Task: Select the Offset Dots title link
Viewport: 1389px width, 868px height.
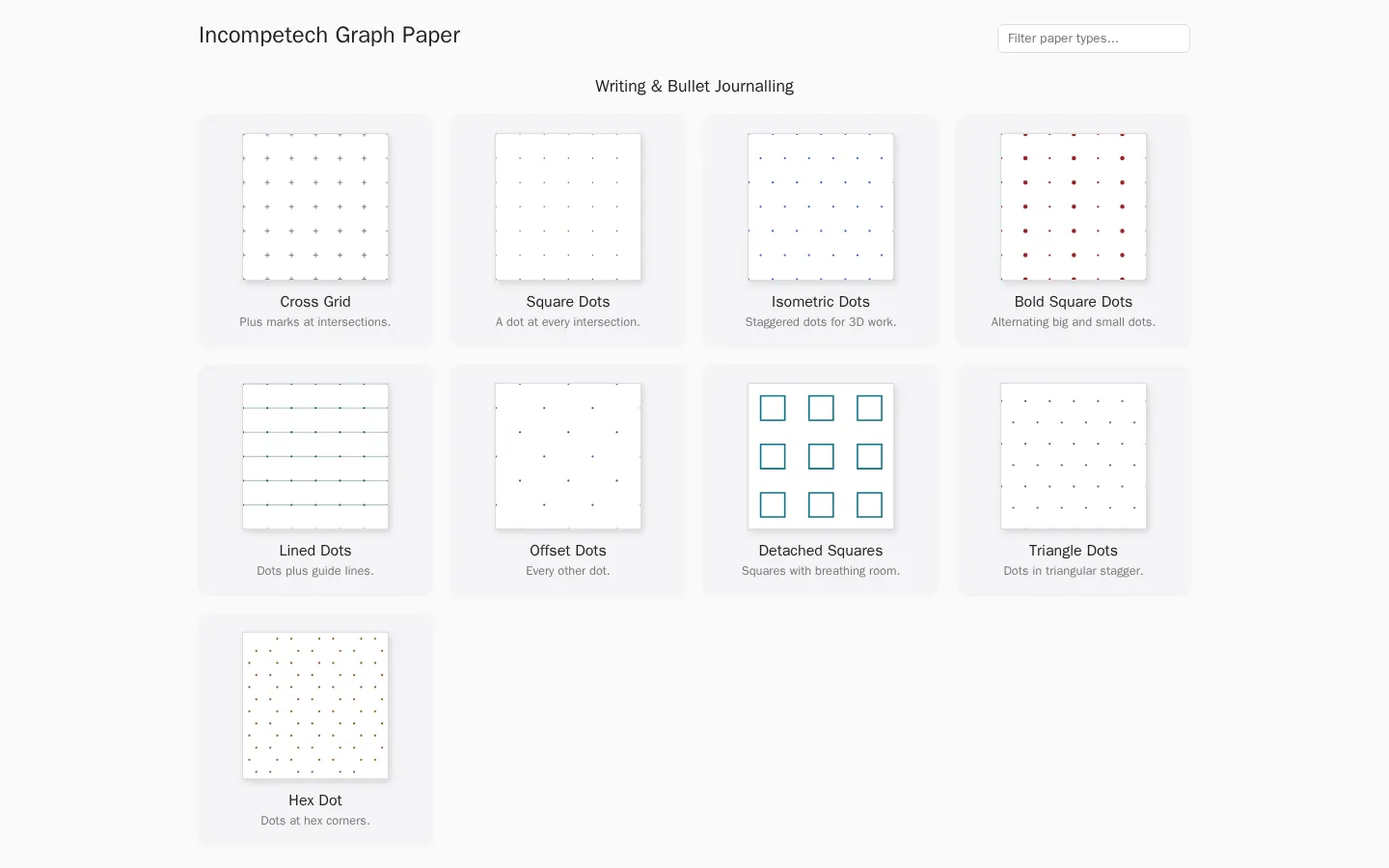Action: coord(568,551)
